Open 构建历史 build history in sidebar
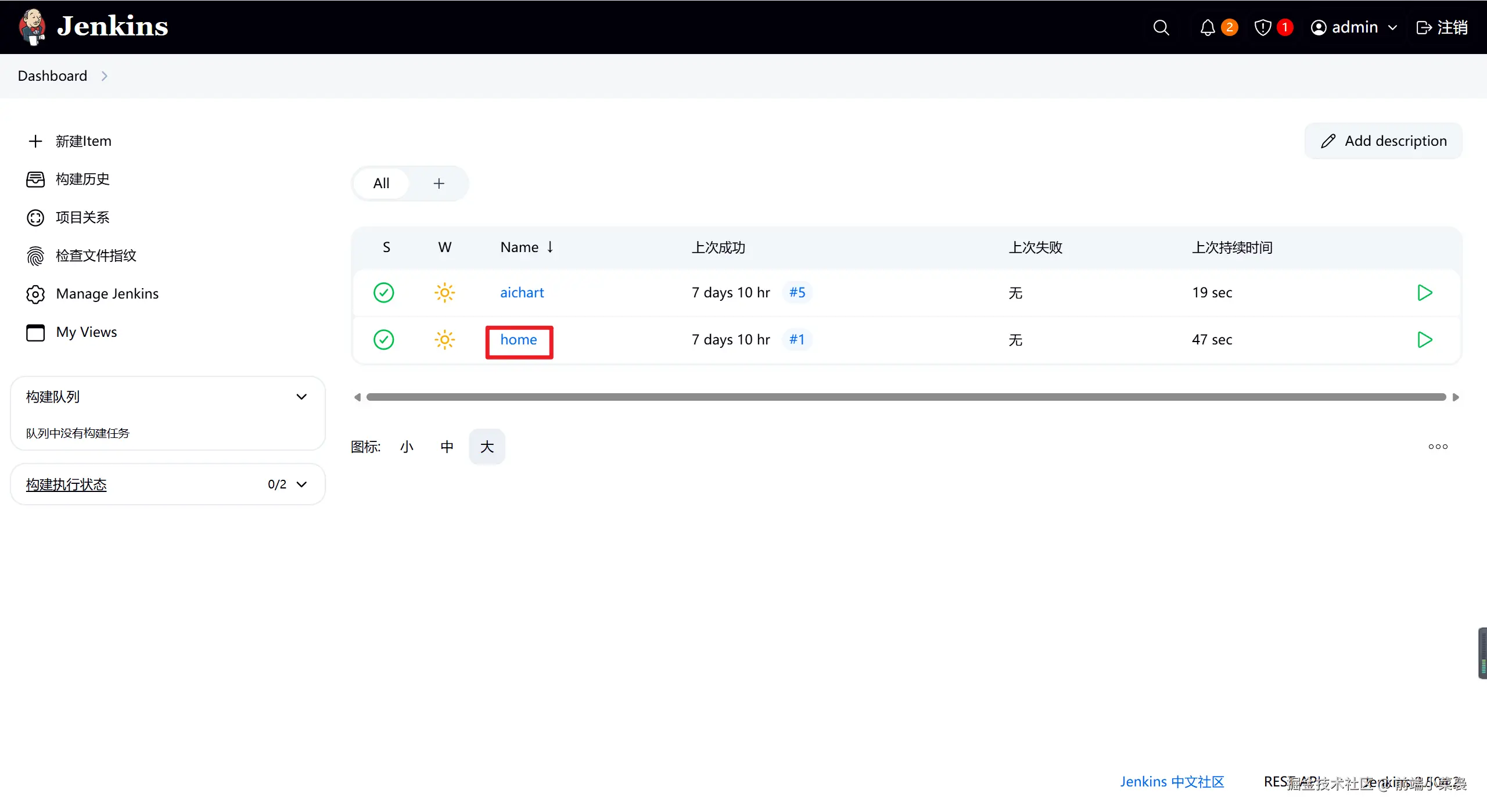 (82, 179)
